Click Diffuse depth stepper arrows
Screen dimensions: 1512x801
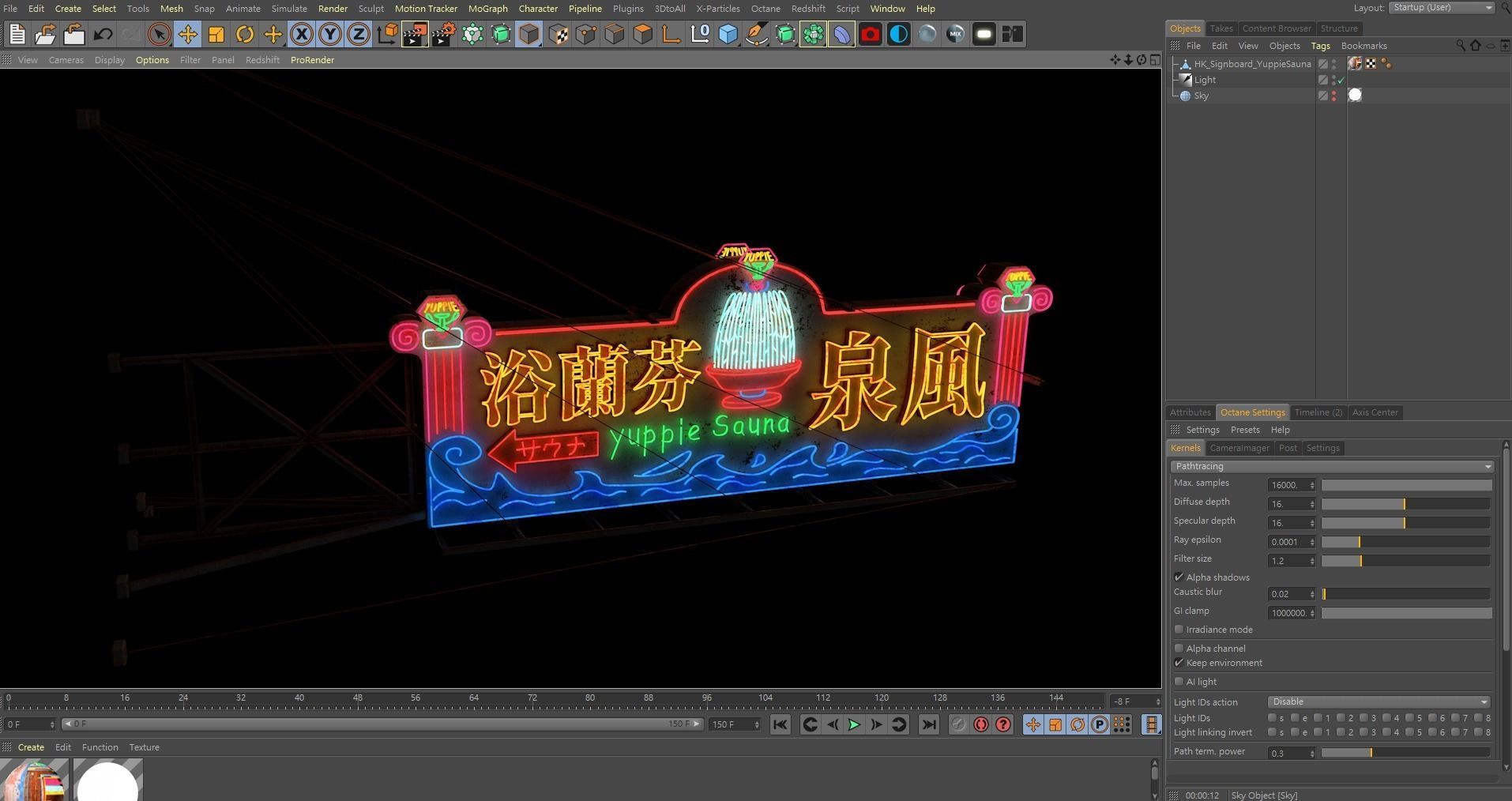coord(1312,504)
